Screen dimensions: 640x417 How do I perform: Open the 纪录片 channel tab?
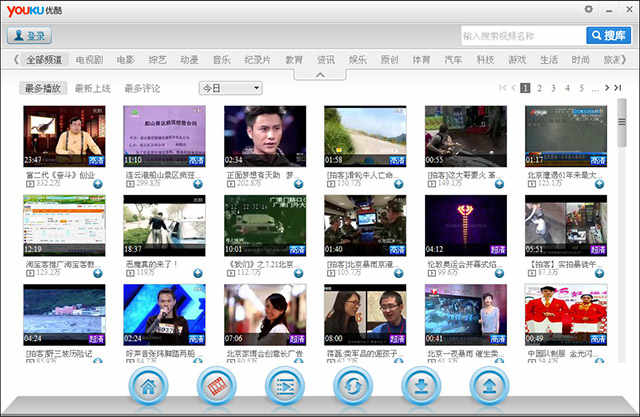pyautogui.click(x=258, y=60)
